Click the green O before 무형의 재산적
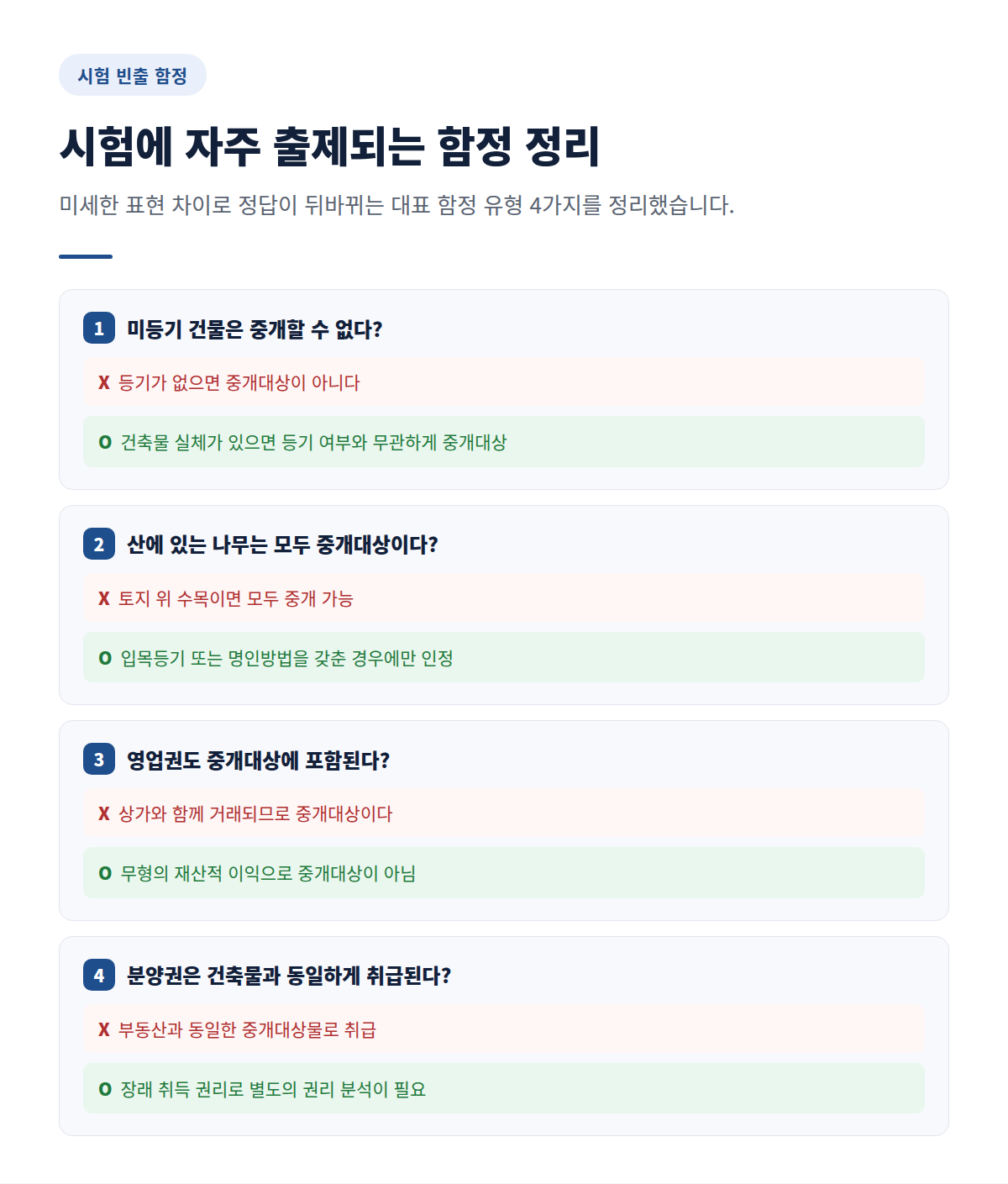1008x1184 pixels. pyautogui.click(x=105, y=873)
